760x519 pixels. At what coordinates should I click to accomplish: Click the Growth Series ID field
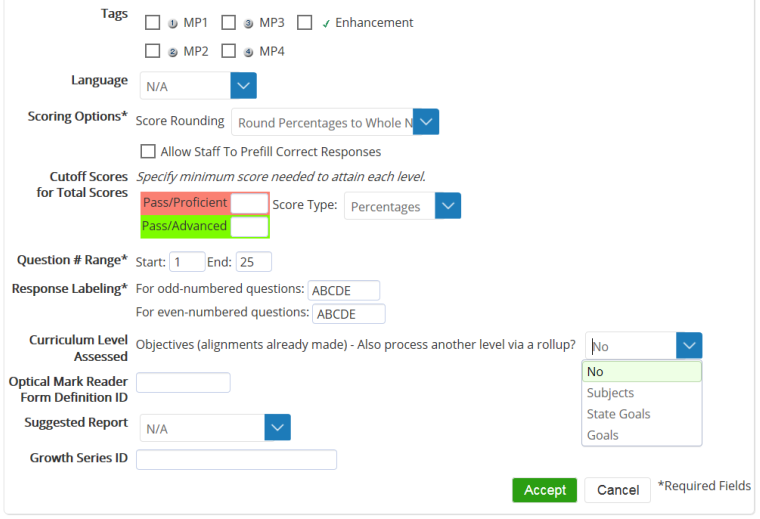236,460
